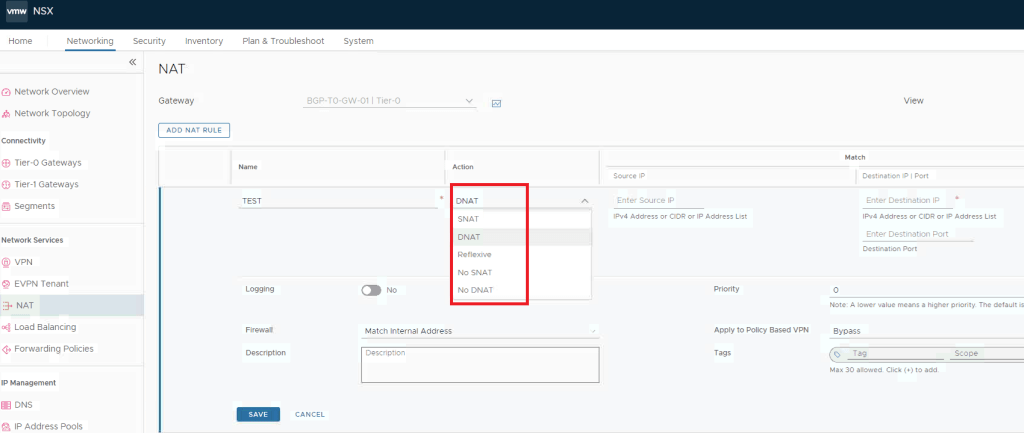Click the VPN icon in Network Services
The width and height of the screenshot is (1024, 433).
[7, 262]
